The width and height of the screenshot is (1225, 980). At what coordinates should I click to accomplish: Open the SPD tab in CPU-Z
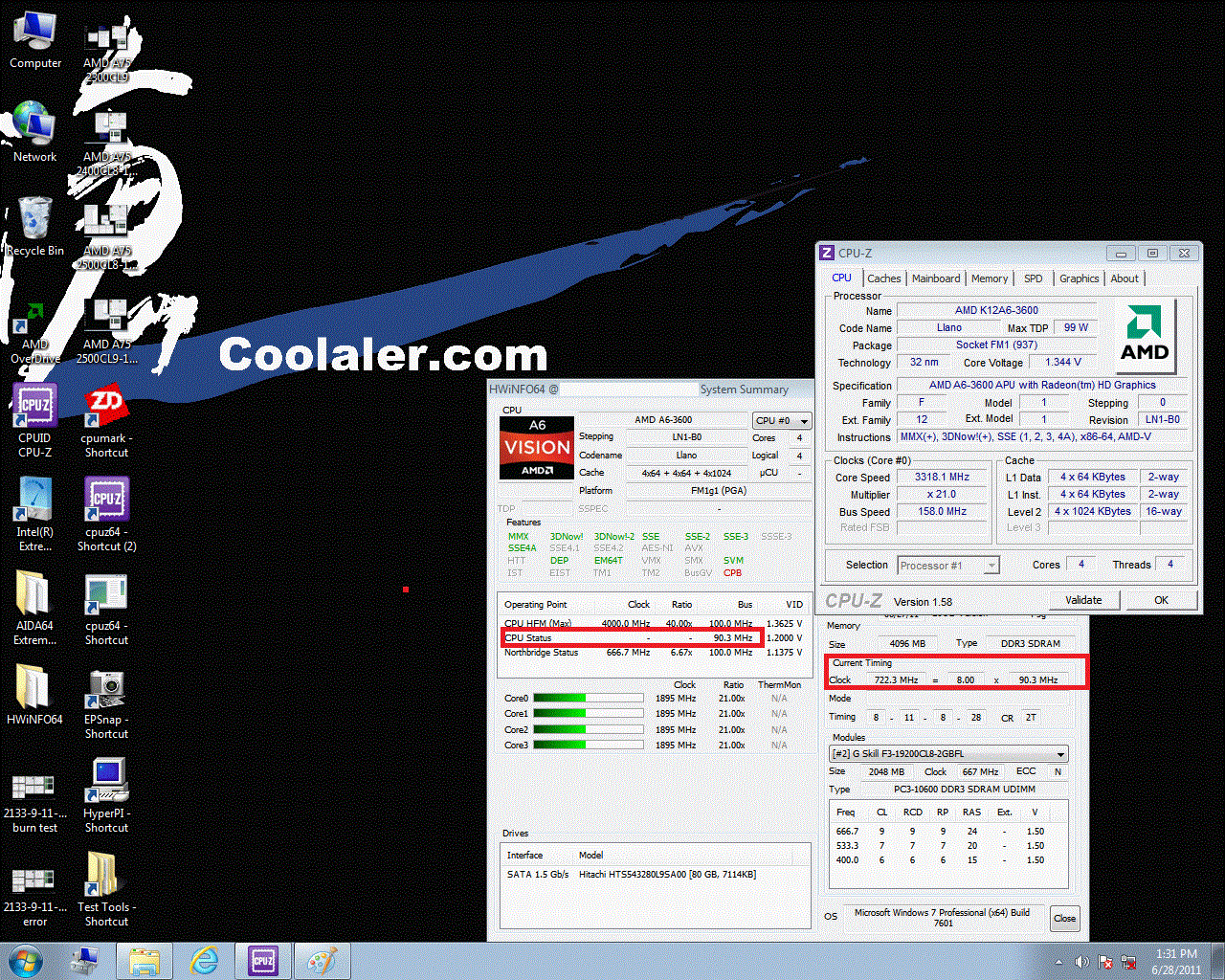pyautogui.click(x=1034, y=278)
